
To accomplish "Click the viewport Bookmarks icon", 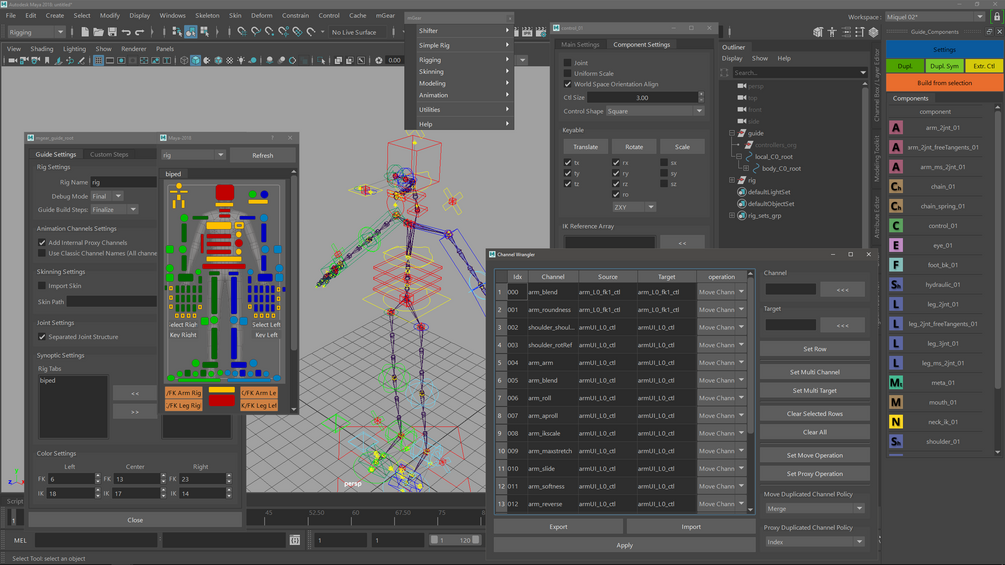I will pos(47,60).
